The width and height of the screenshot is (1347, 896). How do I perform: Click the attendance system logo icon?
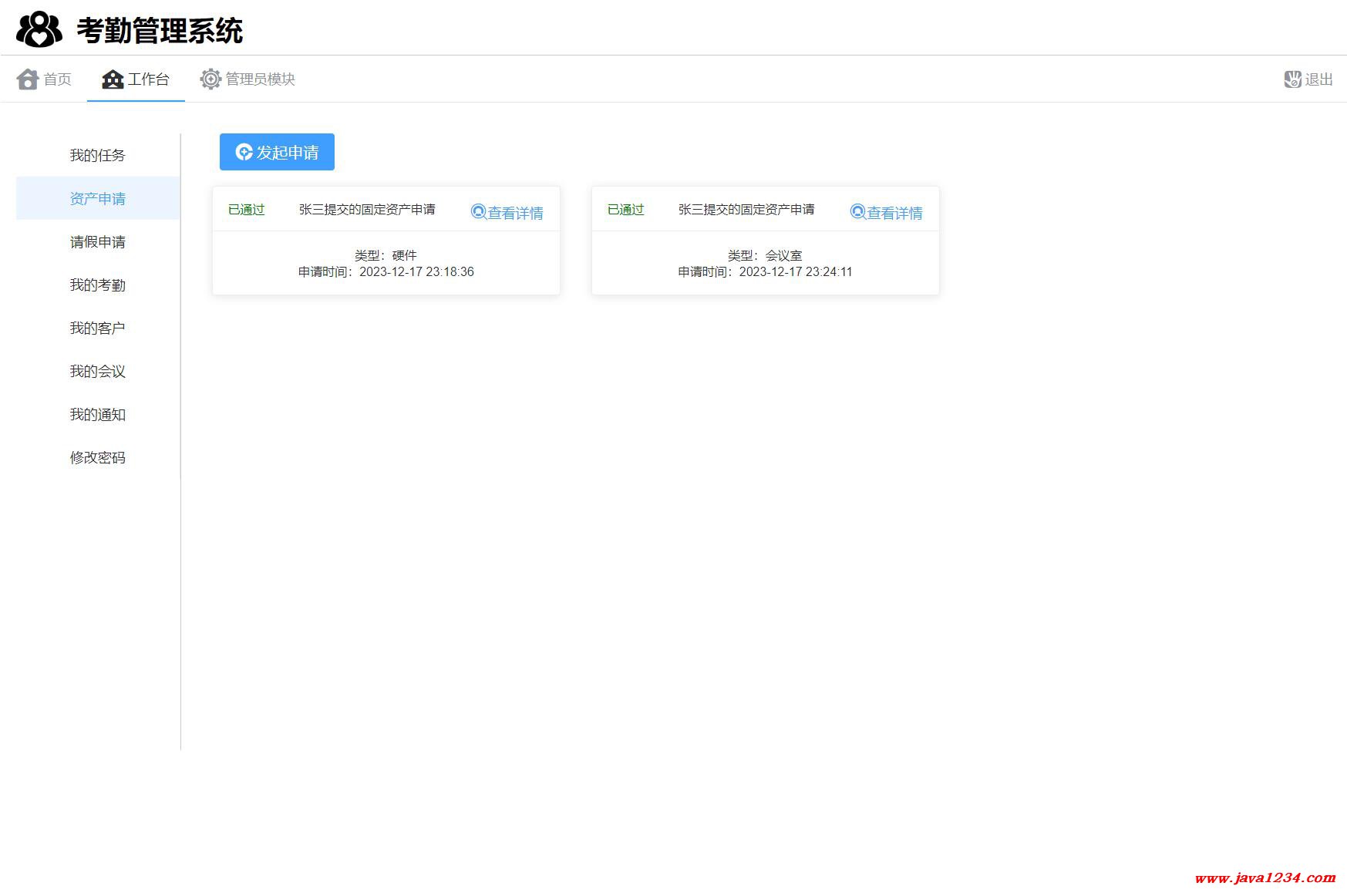click(x=39, y=30)
